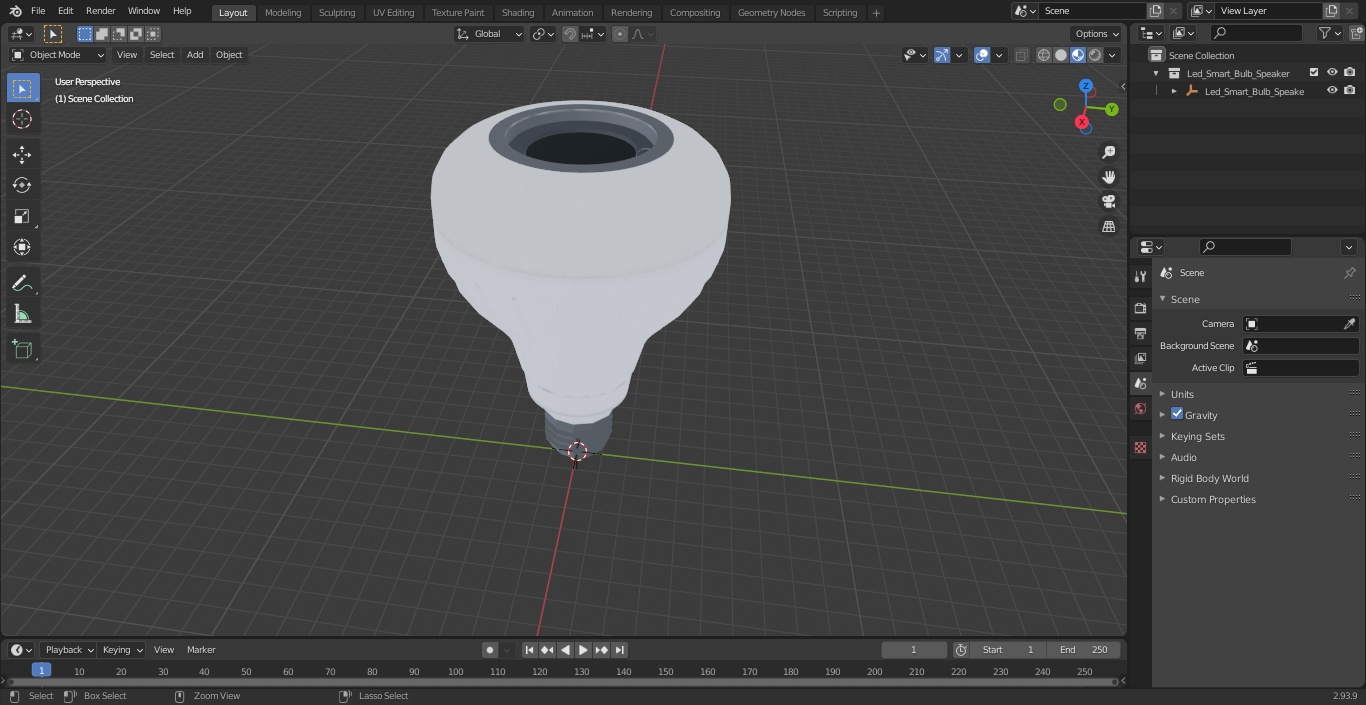Open the File menu
The image size is (1366, 705).
pyautogui.click(x=38, y=11)
